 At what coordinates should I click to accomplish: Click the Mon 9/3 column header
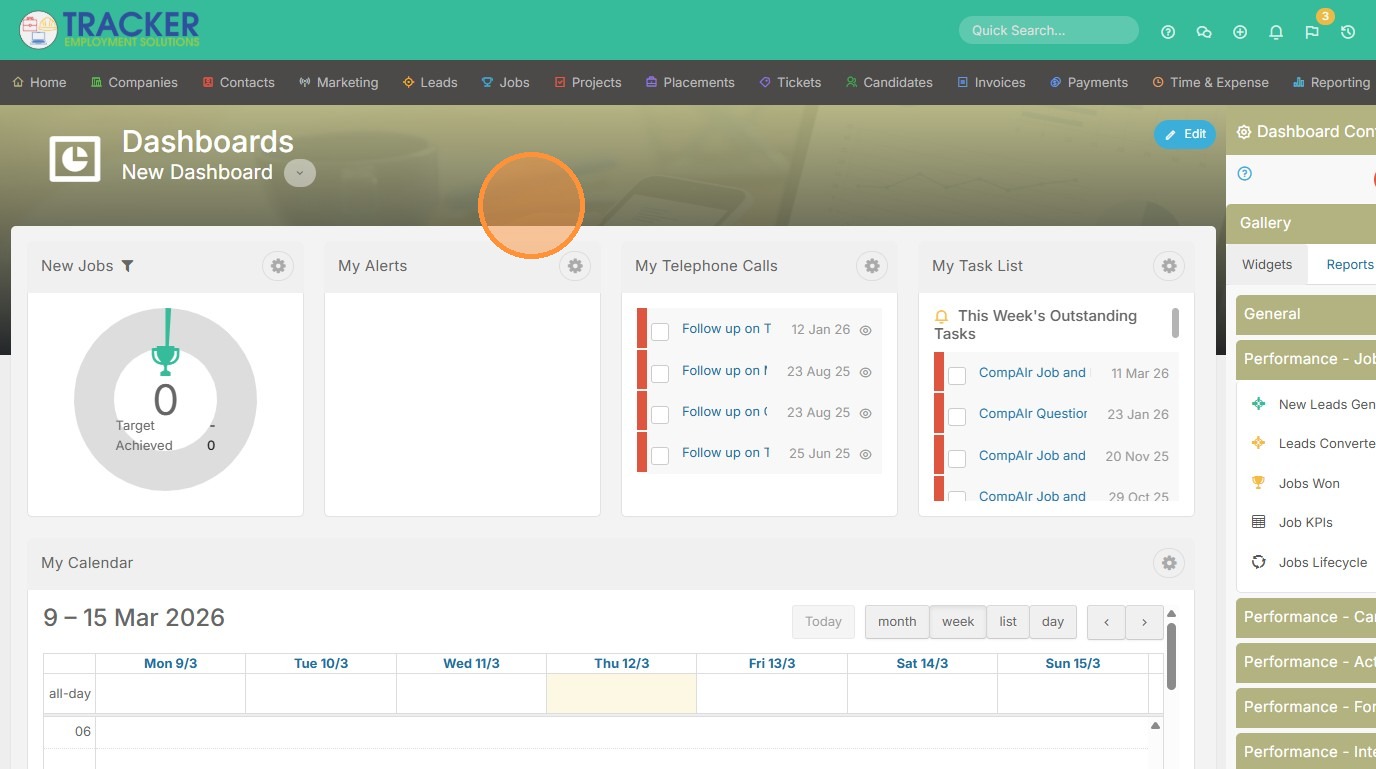click(170, 664)
